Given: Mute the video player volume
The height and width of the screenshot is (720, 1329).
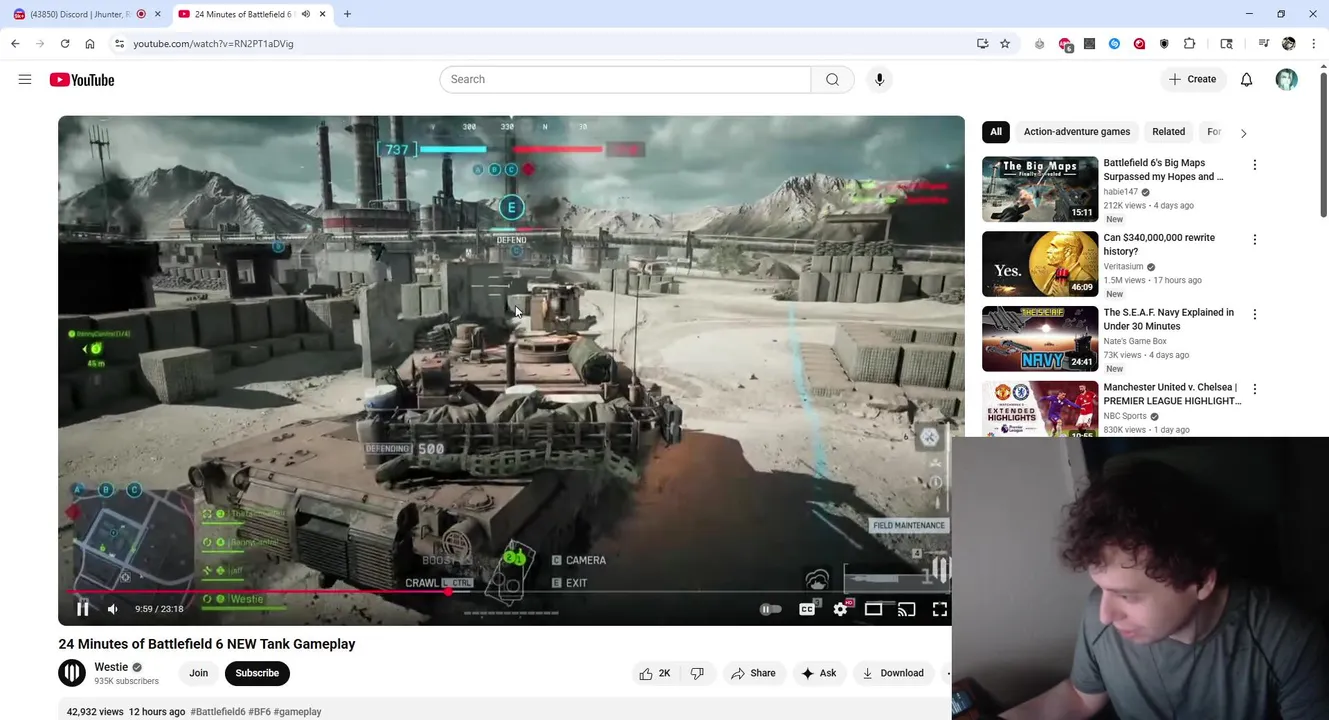Looking at the screenshot, I should pyautogui.click(x=113, y=609).
